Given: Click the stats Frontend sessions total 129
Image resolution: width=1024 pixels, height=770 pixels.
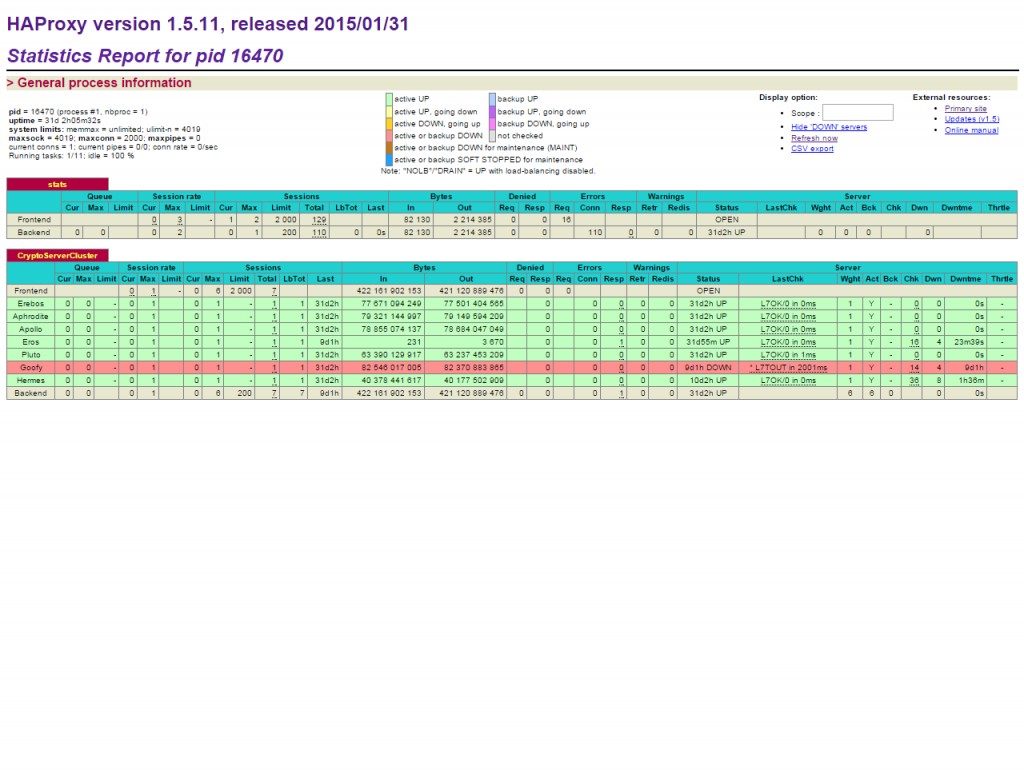Looking at the screenshot, I should pyautogui.click(x=319, y=220).
